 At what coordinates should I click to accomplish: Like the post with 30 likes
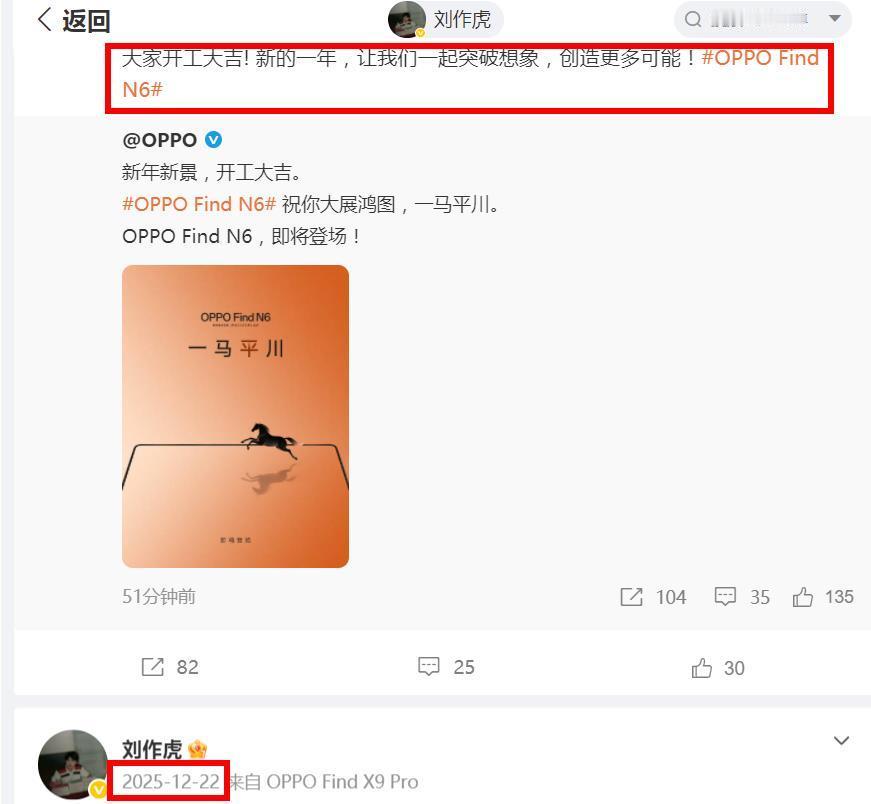pos(702,667)
